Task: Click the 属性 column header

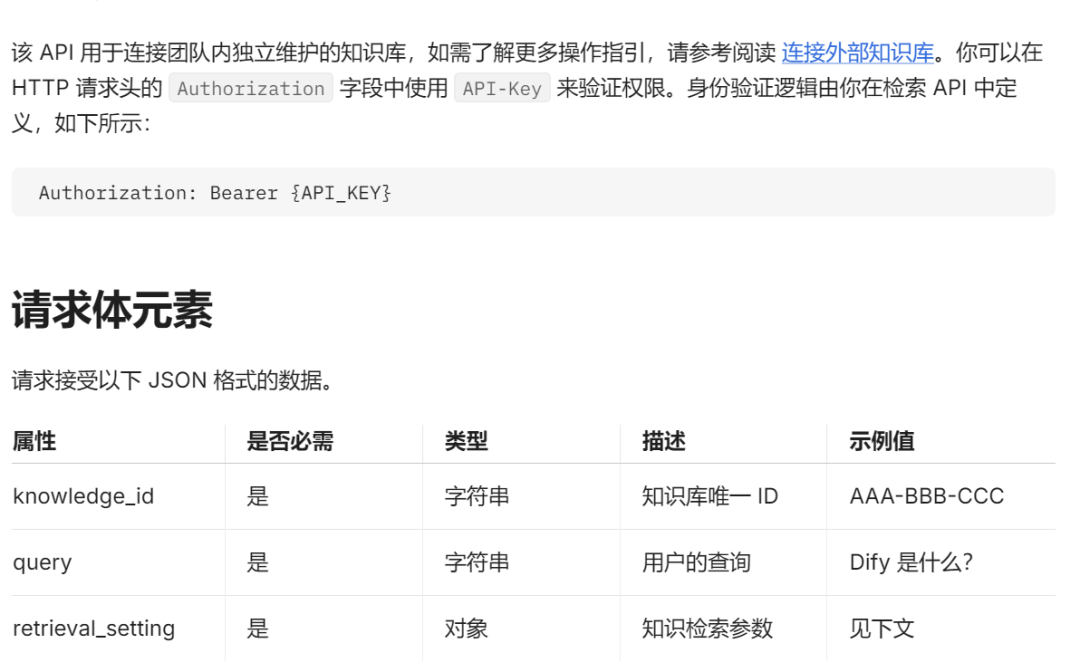Action: click(25, 441)
